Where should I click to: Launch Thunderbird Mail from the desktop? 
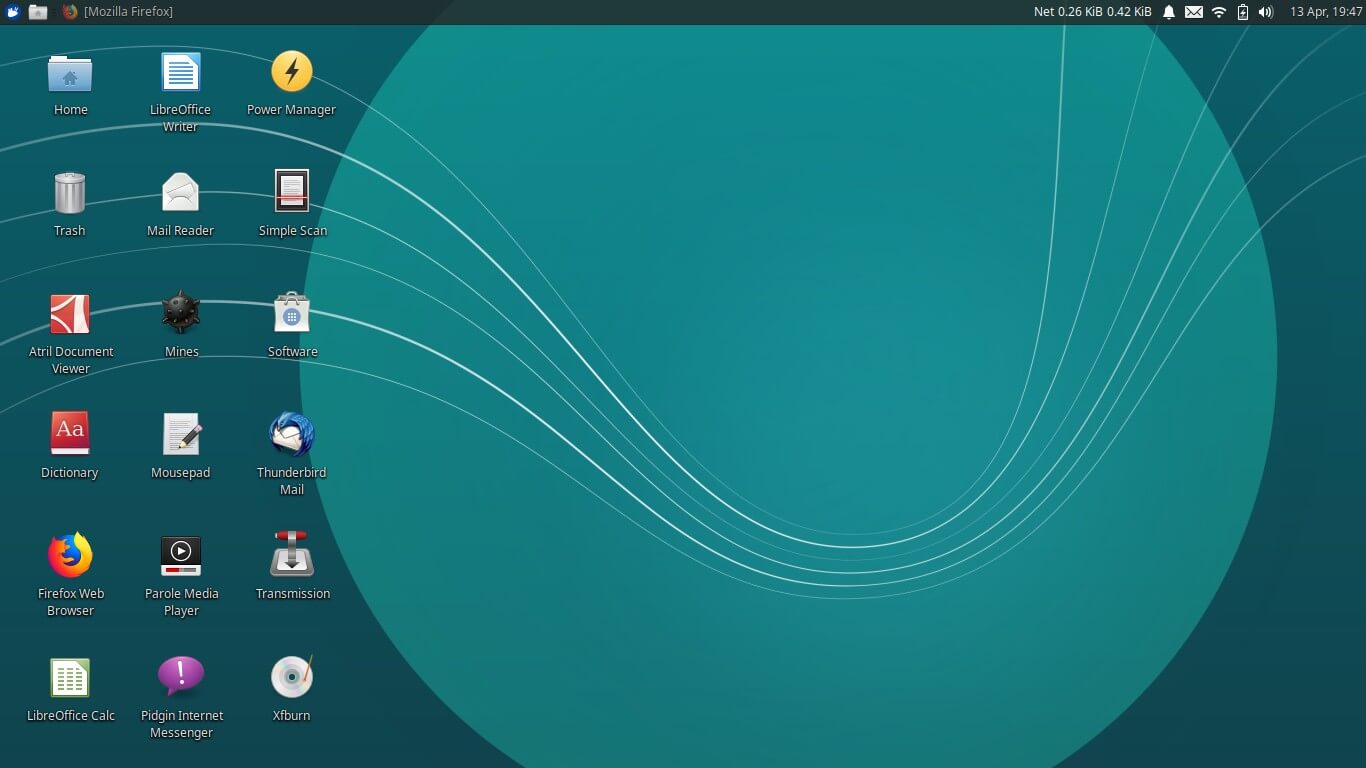click(292, 434)
